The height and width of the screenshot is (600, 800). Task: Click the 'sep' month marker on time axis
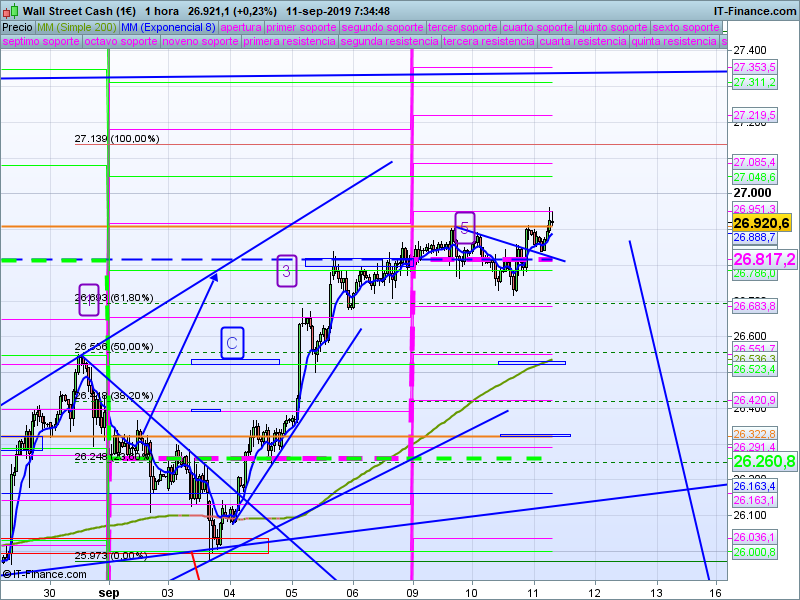tap(109, 591)
